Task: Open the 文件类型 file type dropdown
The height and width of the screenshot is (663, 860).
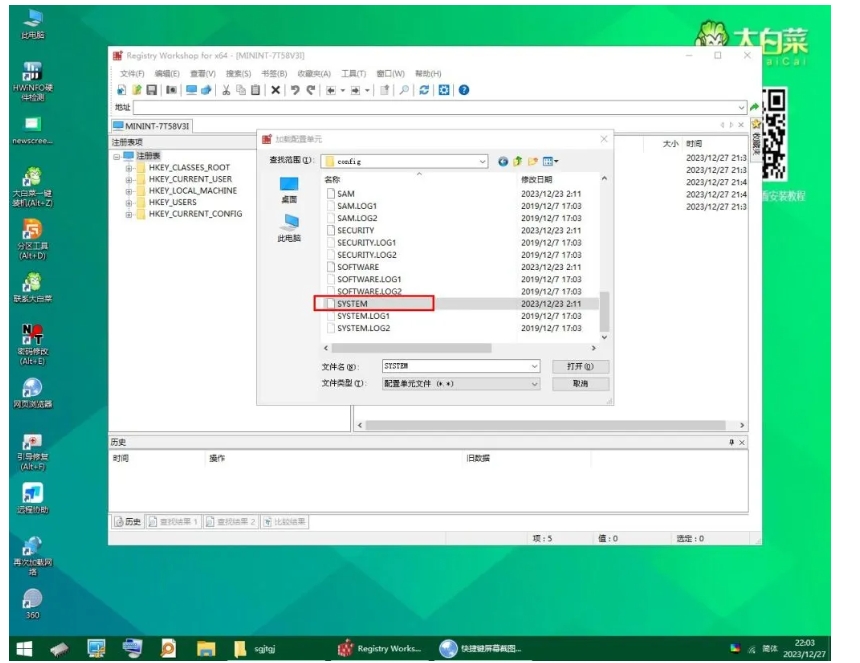Action: pos(534,384)
